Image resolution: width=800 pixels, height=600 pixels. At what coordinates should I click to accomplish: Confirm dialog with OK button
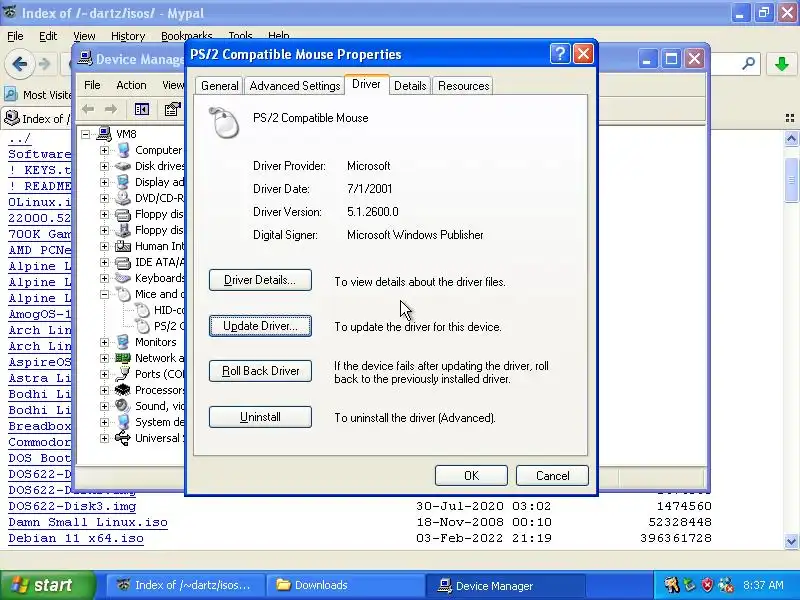[471, 476]
